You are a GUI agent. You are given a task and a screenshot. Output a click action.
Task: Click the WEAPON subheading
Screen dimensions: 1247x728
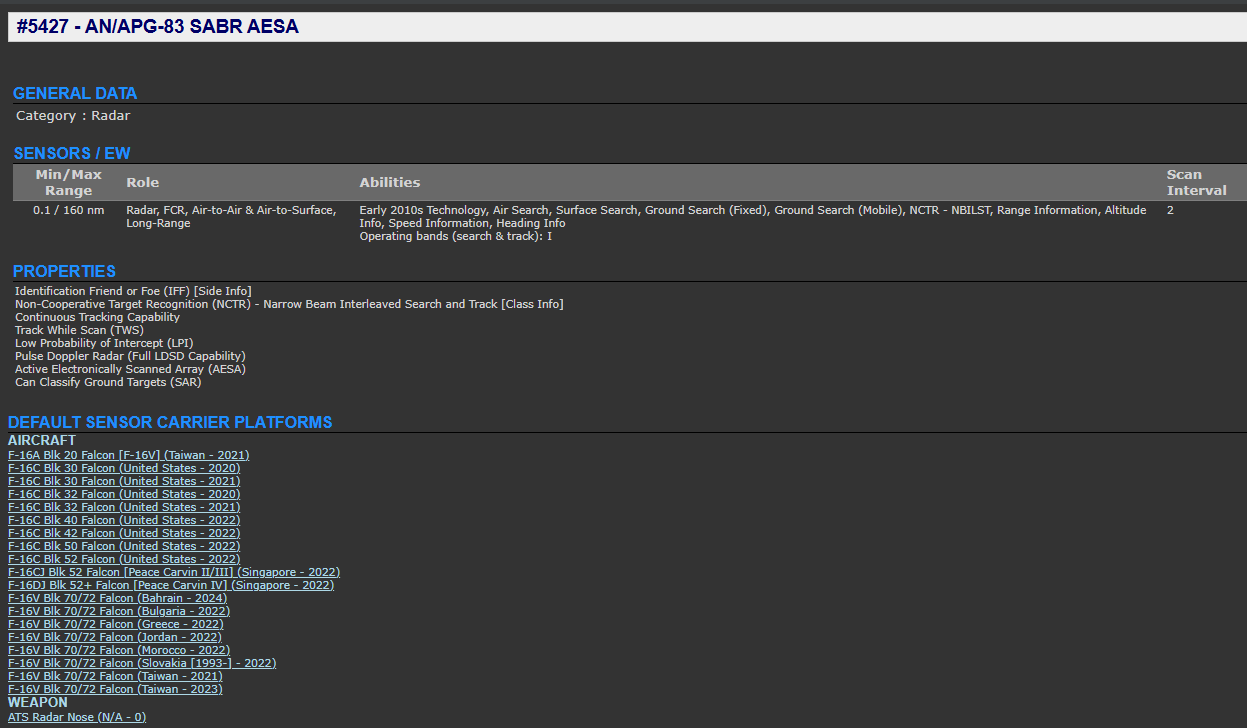coord(38,703)
